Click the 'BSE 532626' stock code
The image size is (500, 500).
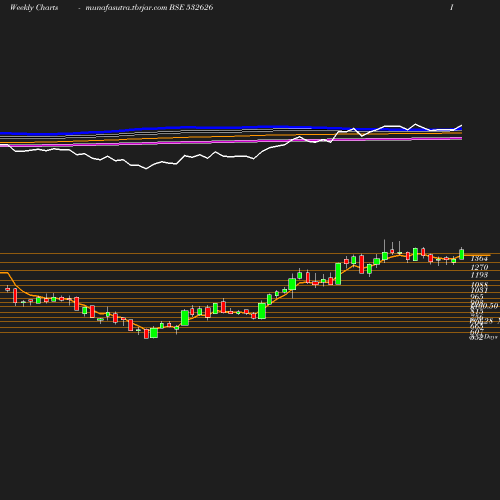coord(191,8)
